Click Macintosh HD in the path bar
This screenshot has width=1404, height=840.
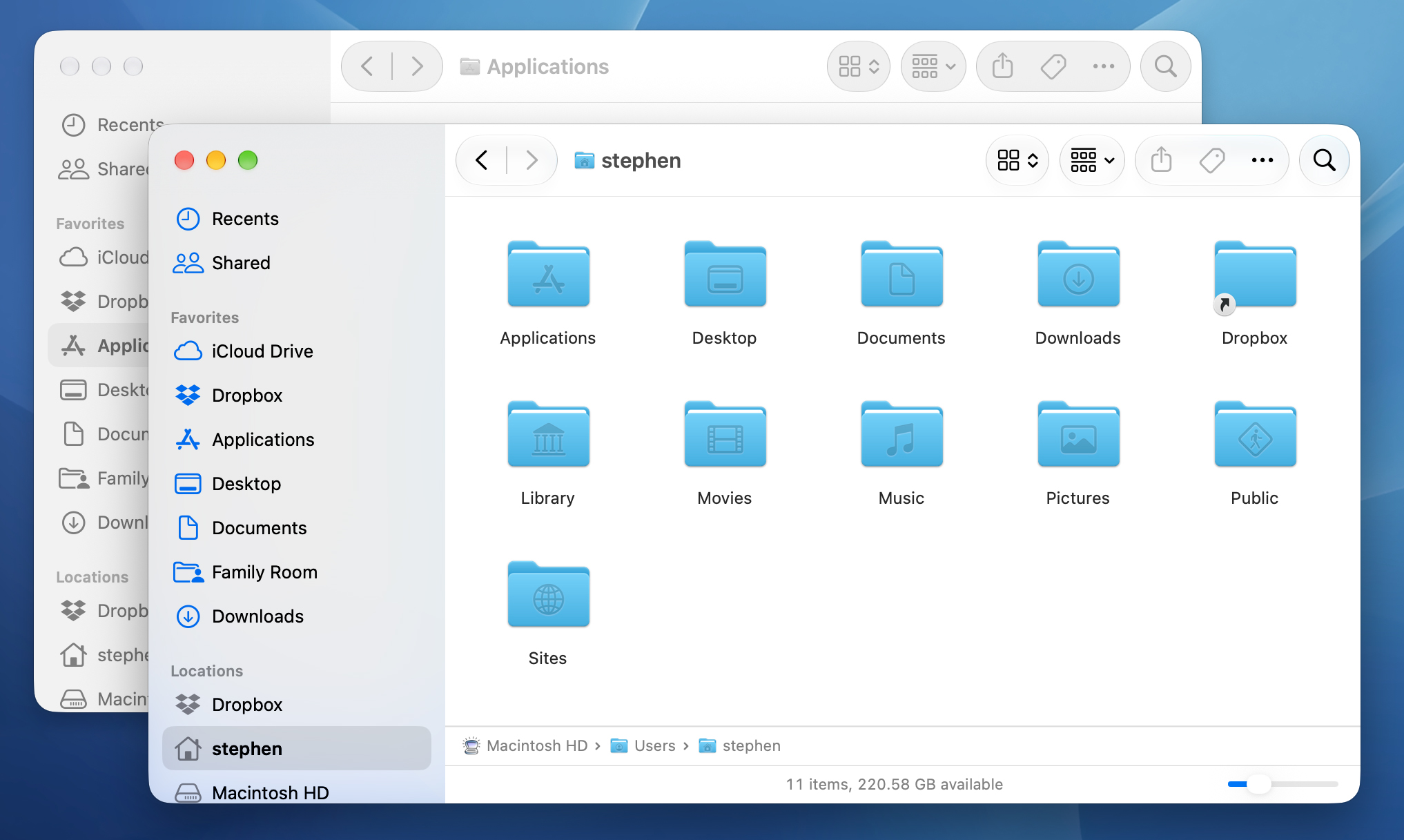(525, 745)
